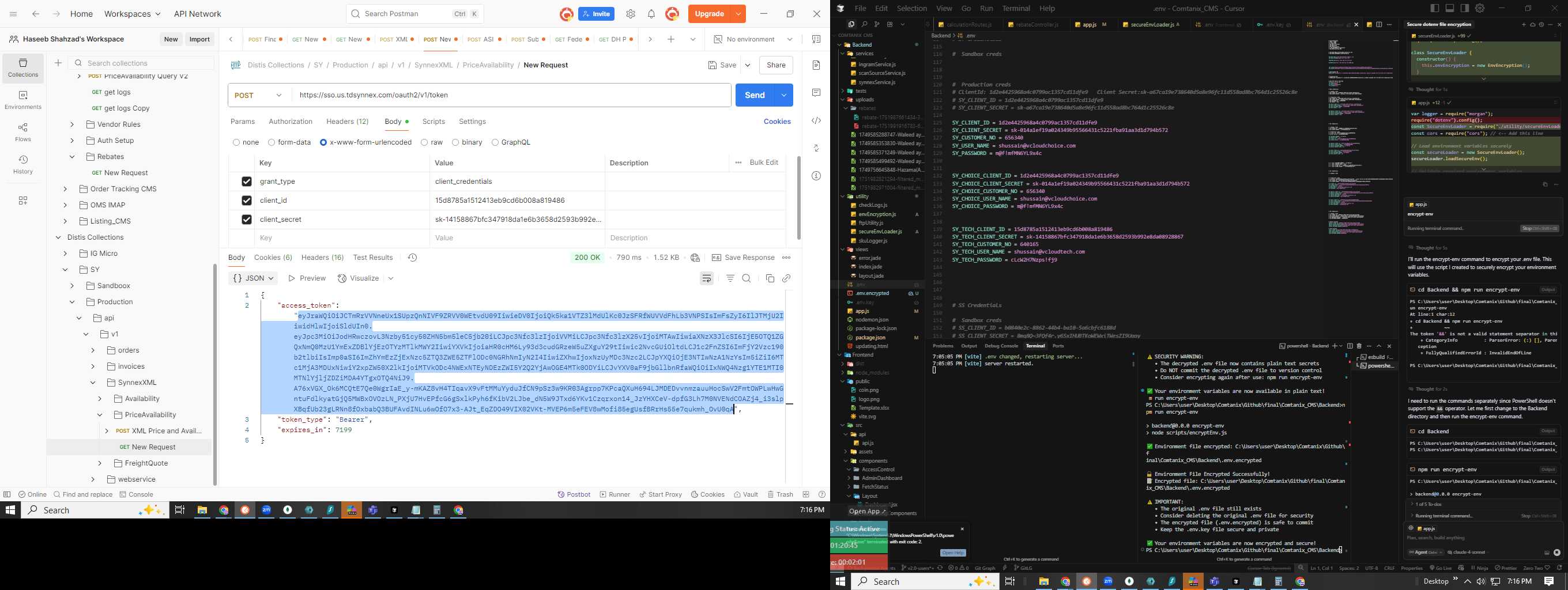Toggle response line wrap in Postman
The height and width of the screenshot is (590, 1568).
coord(707,278)
